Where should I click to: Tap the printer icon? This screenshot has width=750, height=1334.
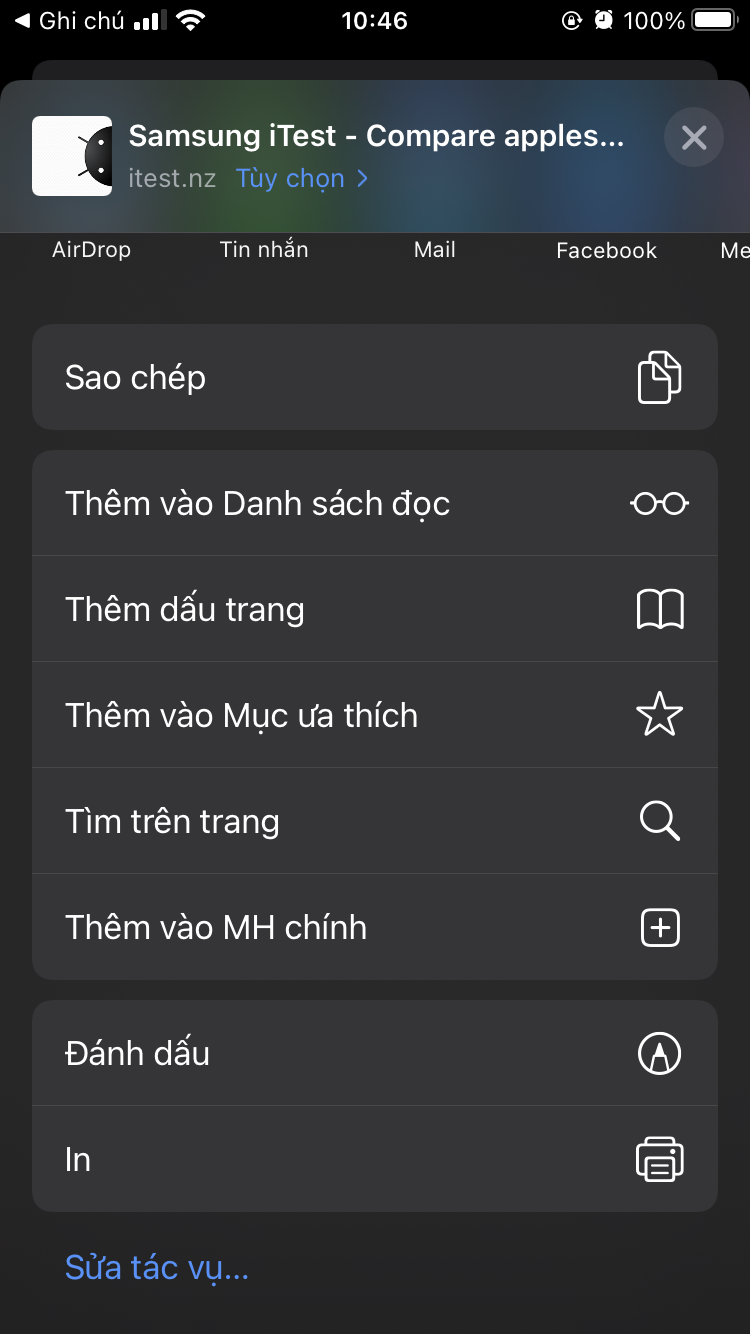click(x=659, y=1160)
